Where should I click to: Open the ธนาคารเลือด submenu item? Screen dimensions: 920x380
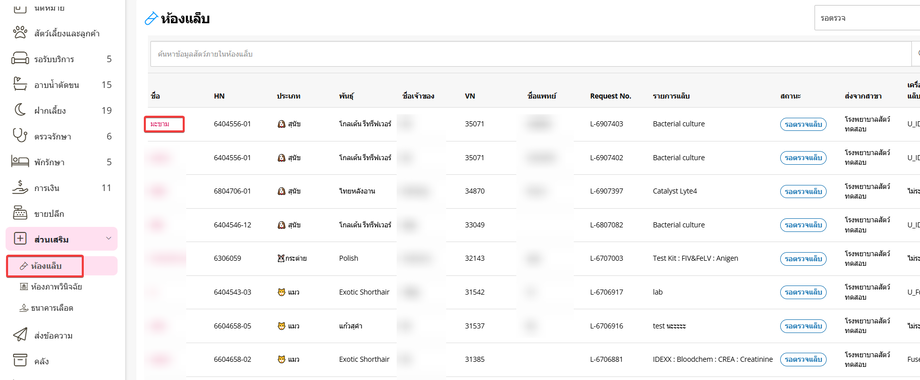click(x=46, y=307)
